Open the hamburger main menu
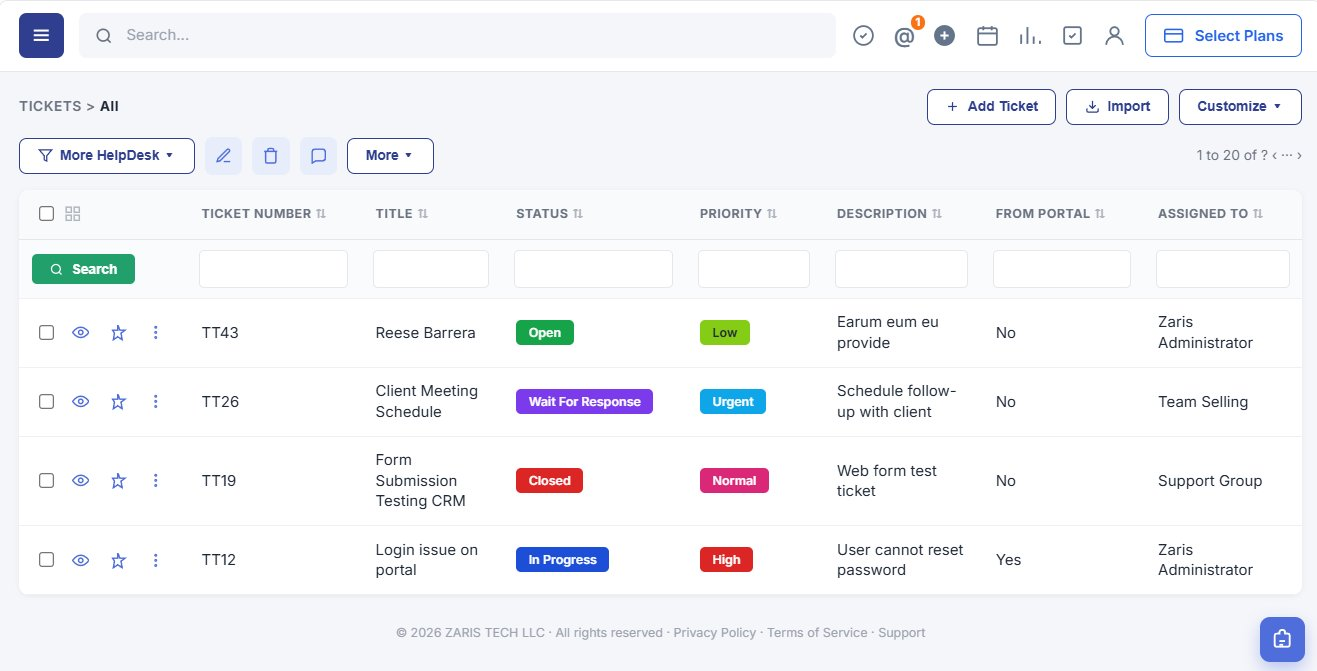This screenshot has height=671, width=1317. (41, 35)
